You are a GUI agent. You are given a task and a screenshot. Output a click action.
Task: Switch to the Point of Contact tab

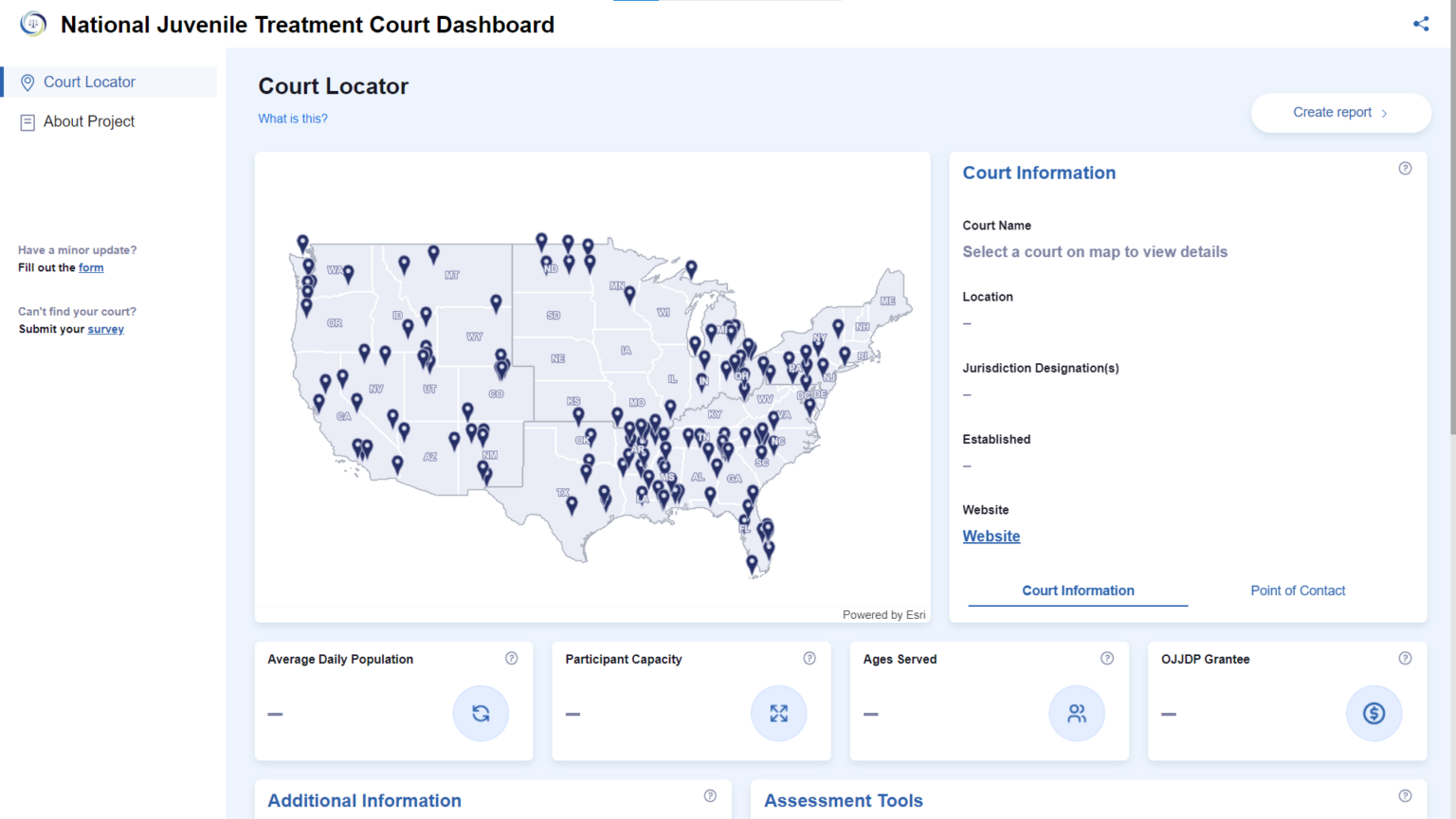pos(1297,591)
